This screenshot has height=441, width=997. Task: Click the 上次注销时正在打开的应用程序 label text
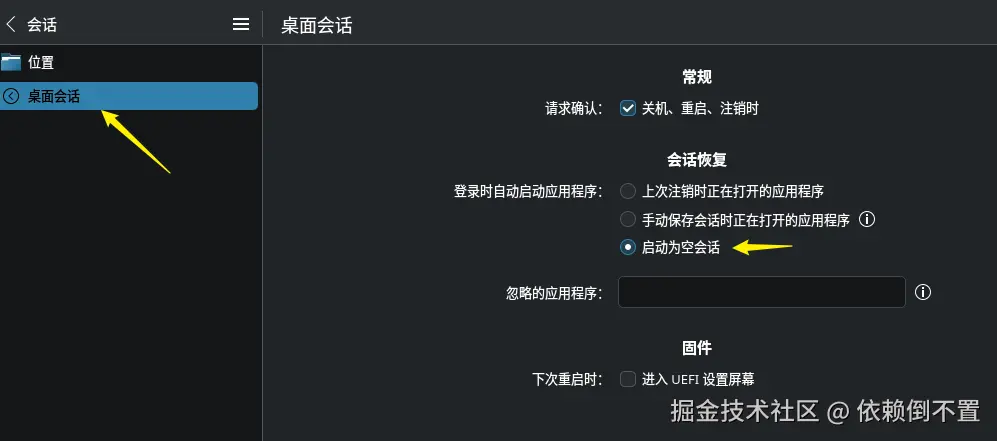click(x=733, y=191)
